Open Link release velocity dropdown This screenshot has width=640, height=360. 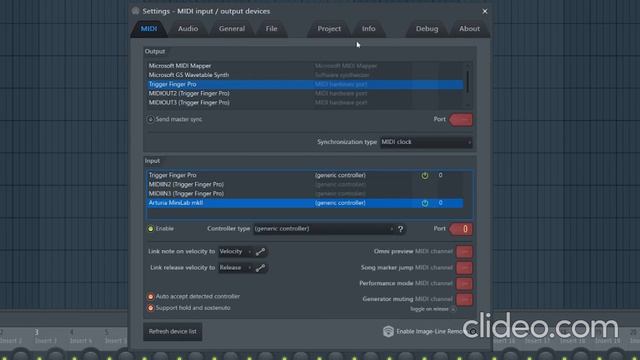tap(235, 268)
